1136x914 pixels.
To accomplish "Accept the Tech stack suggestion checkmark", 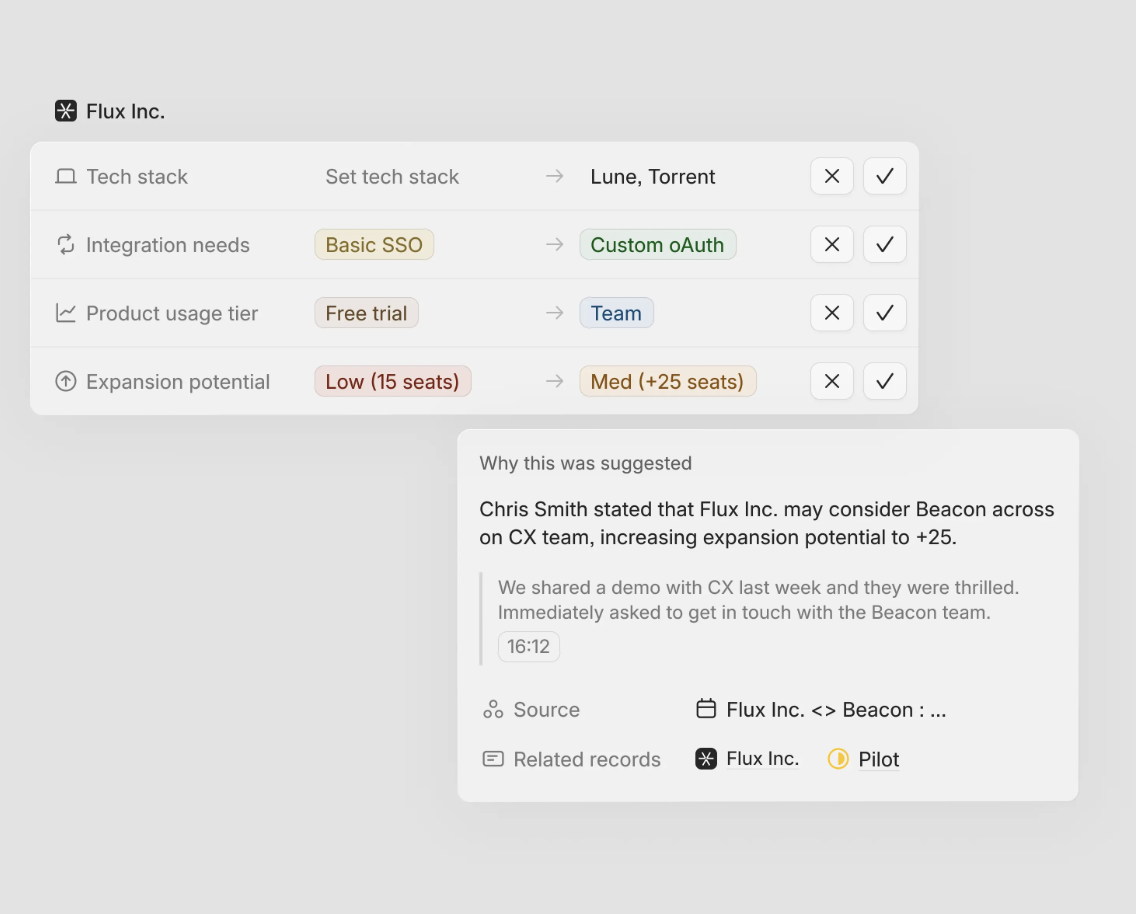I will point(884,177).
